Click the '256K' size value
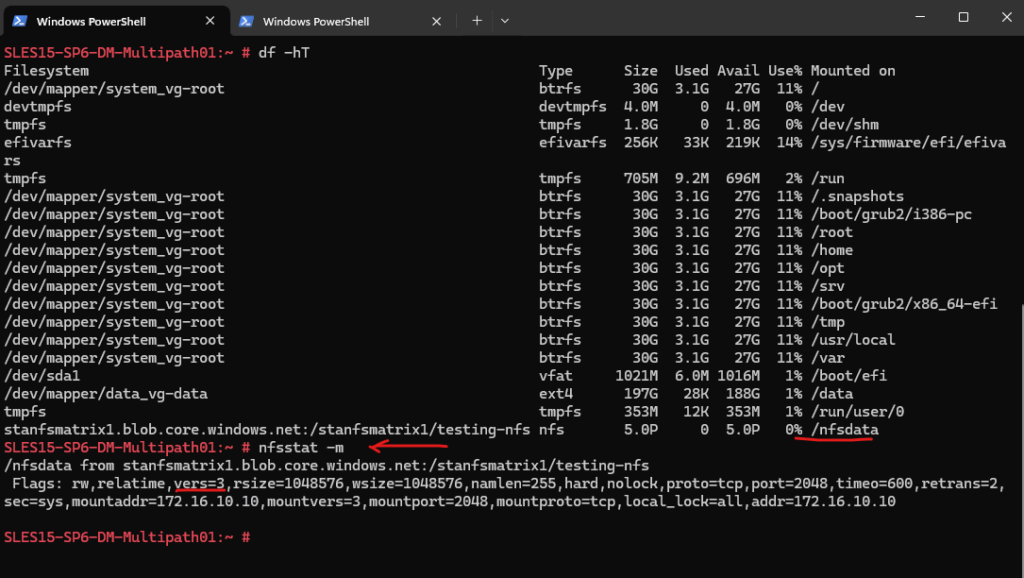The image size is (1024, 578). [641, 142]
